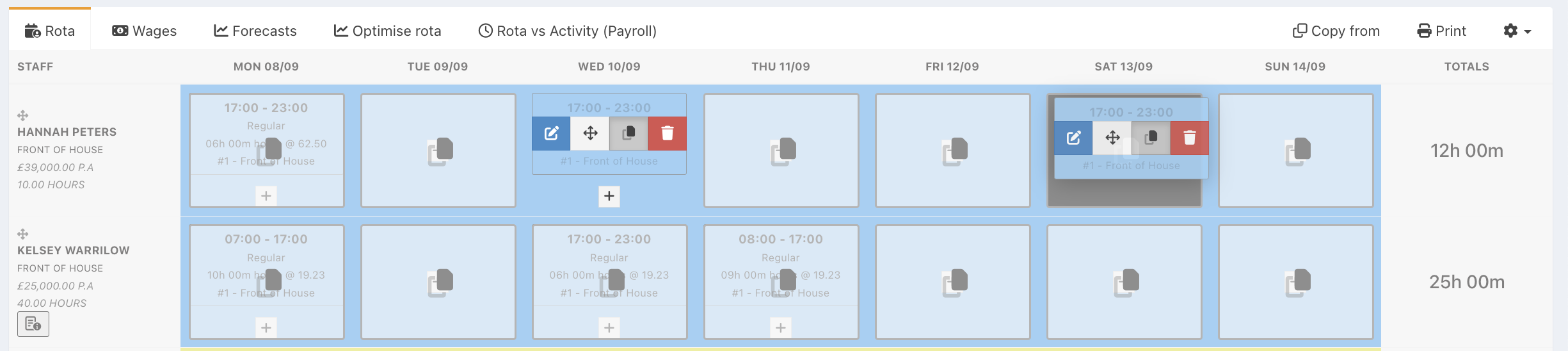The image size is (1568, 351).
Task: Delete Hannah's Wednesday shift with trash icon
Action: pyautogui.click(x=667, y=133)
